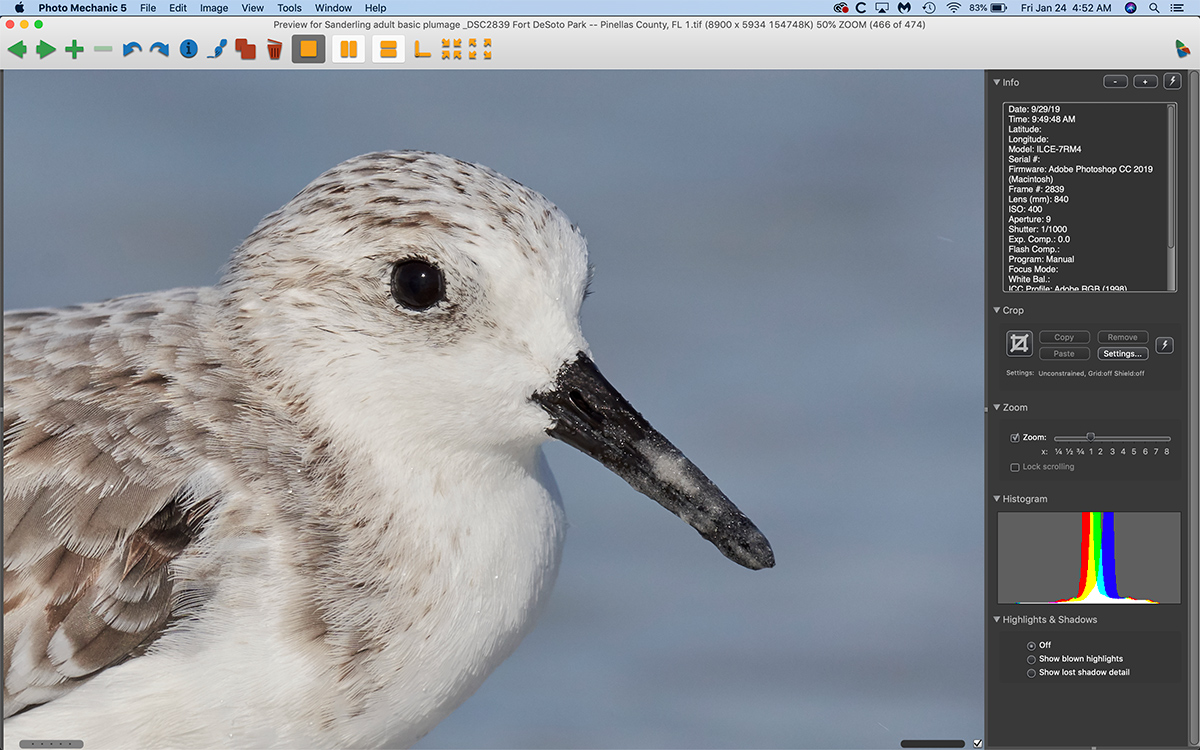The image size is (1200, 750).
Task: Click 'Lens (mm): 840' in Info list
Action: pos(1038,199)
